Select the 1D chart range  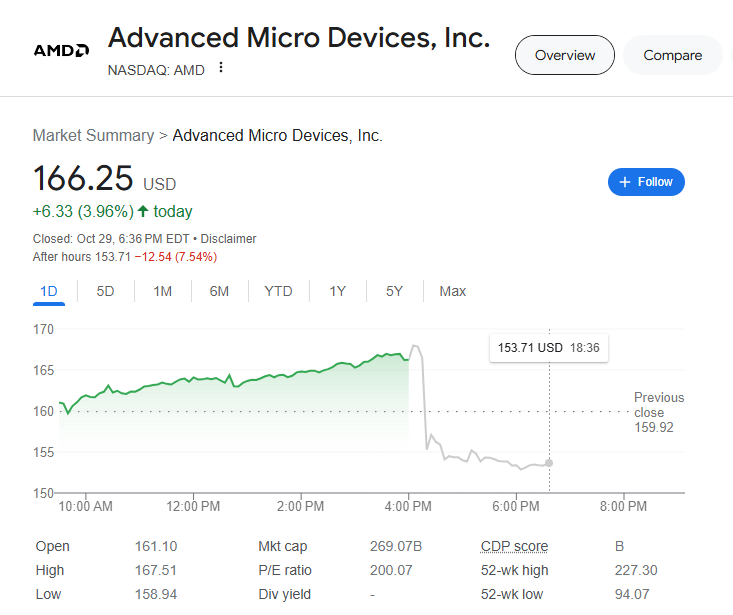click(49, 292)
